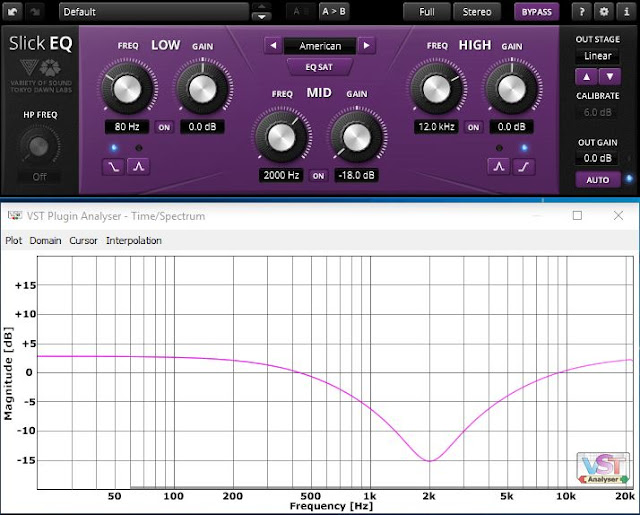Toggle the BYPASS button
Viewport: 640px width, 515px height.
pos(536,12)
